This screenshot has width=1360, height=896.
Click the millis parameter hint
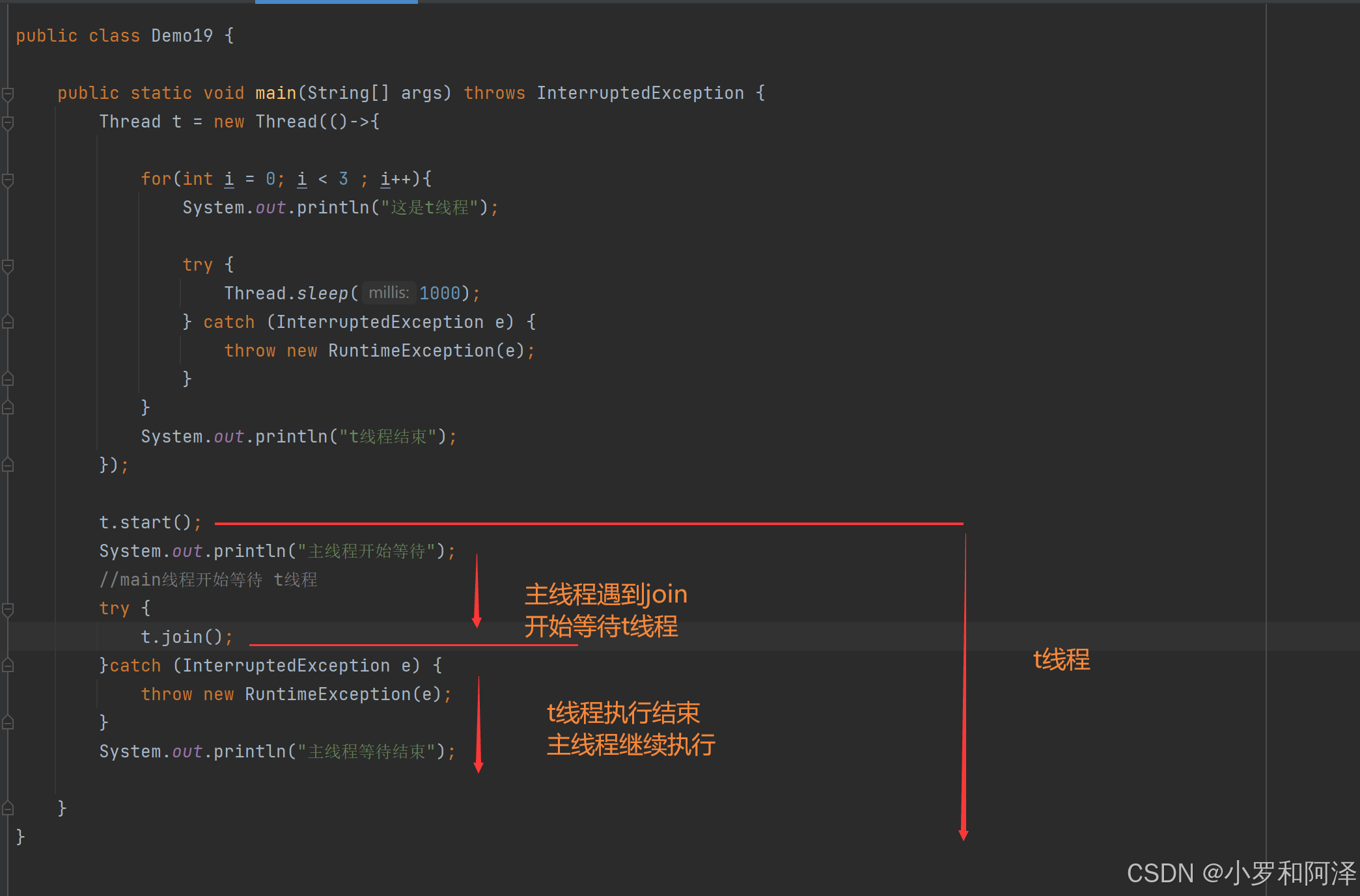click(x=389, y=293)
